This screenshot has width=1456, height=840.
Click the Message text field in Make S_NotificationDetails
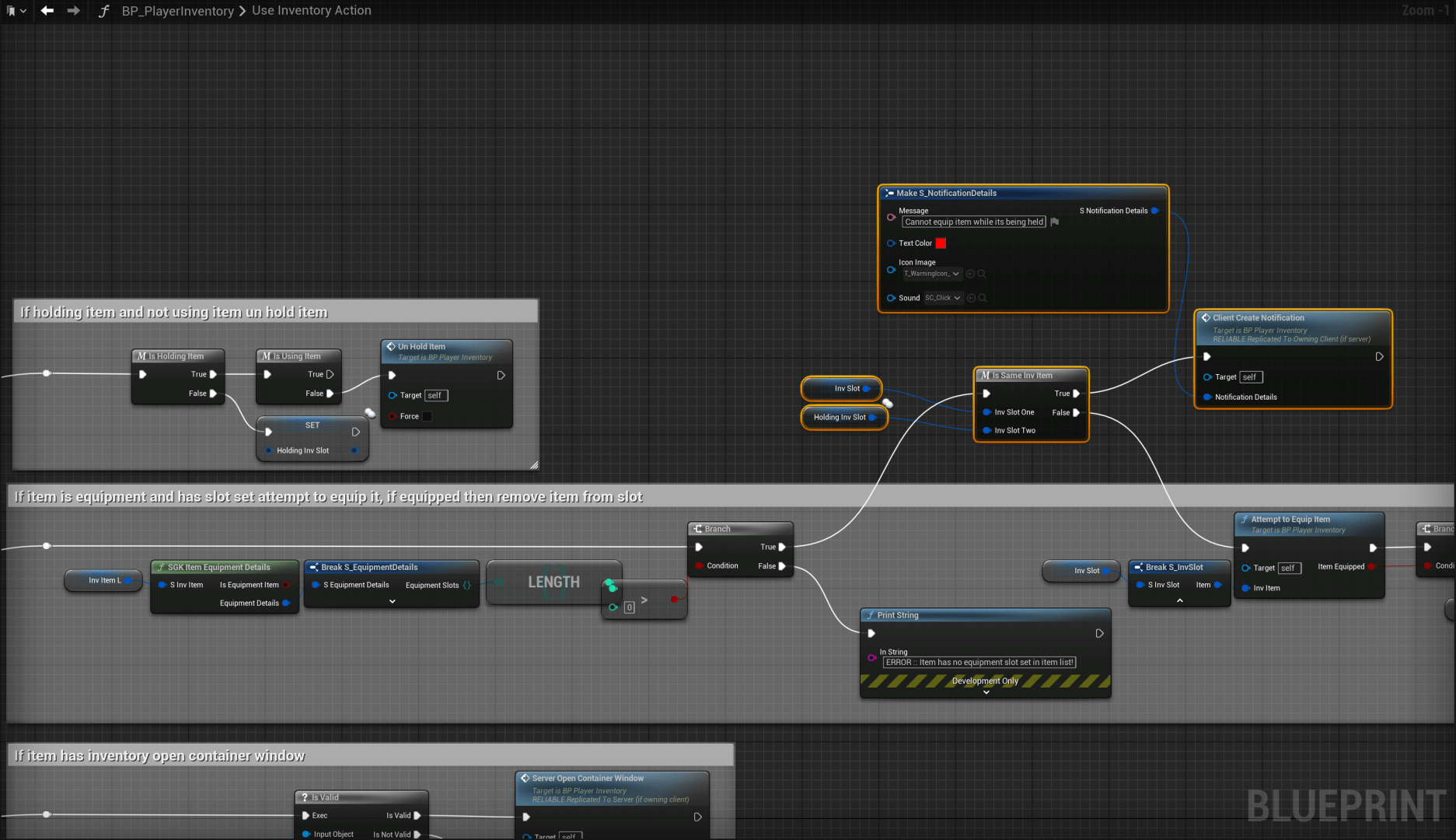point(973,222)
